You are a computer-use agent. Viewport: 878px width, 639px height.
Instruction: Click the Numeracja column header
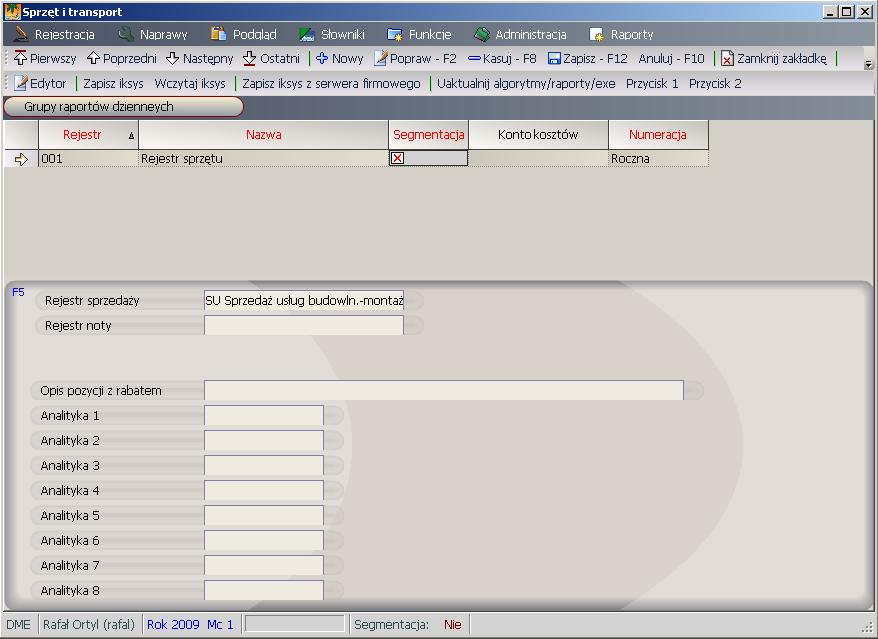click(658, 134)
